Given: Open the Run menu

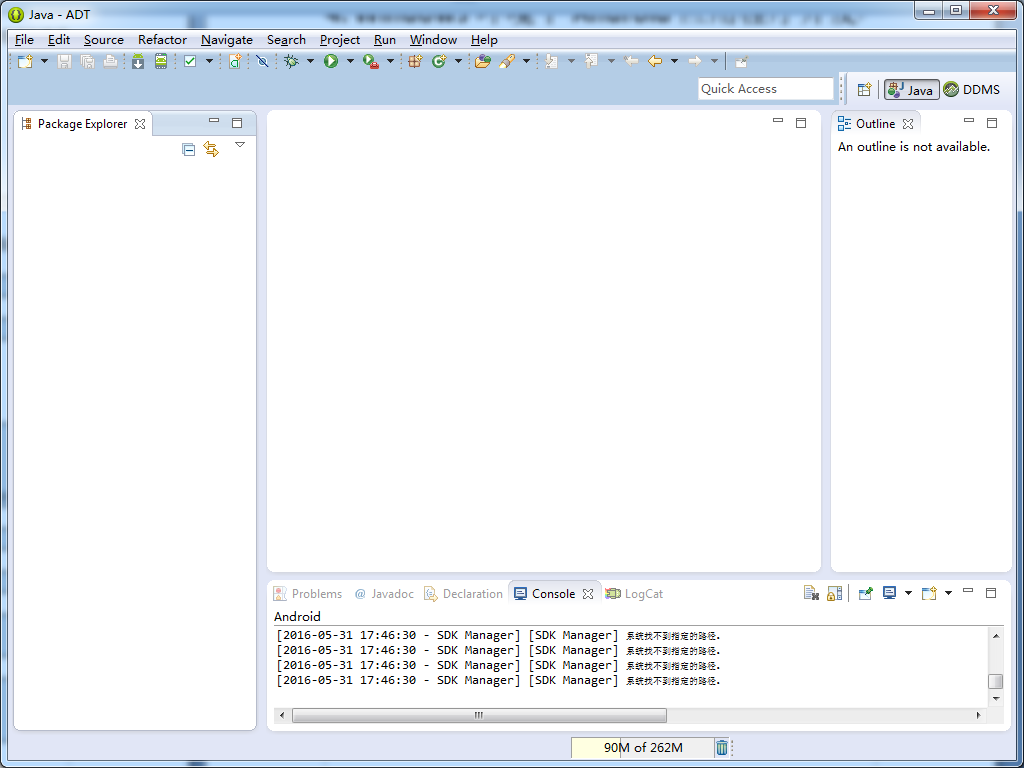Looking at the screenshot, I should point(385,40).
